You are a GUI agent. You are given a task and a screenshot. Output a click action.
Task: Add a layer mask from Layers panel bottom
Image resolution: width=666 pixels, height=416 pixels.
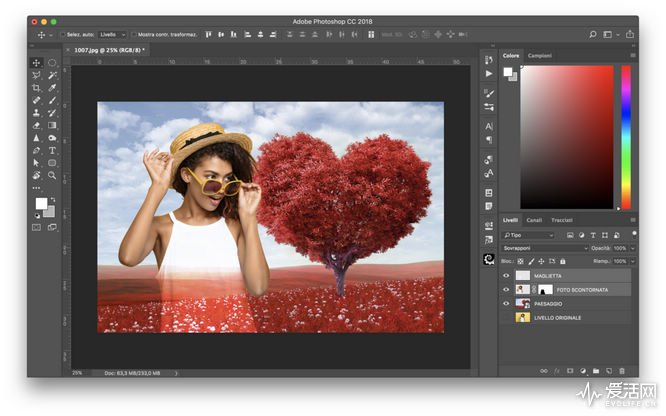pos(570,371)
